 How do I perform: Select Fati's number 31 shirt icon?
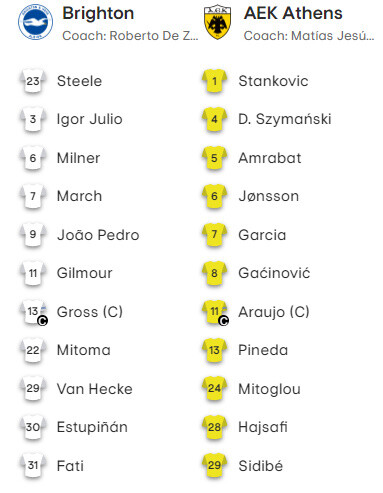[x=33, y=465]
